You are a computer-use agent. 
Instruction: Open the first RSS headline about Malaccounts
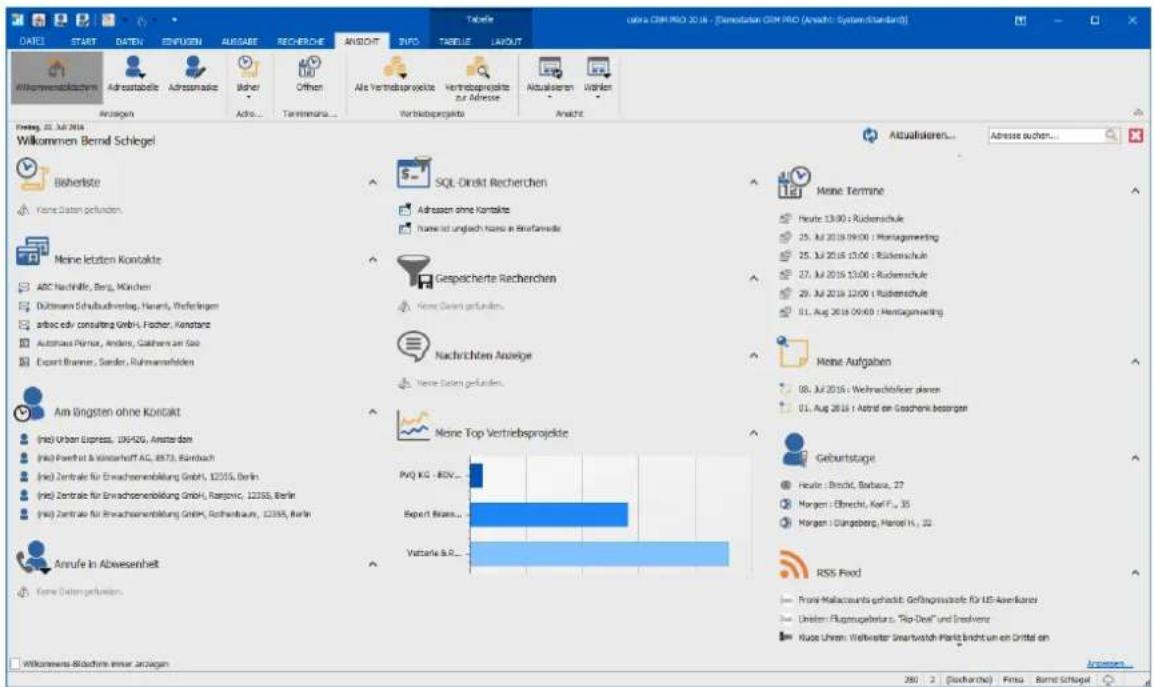918,600
